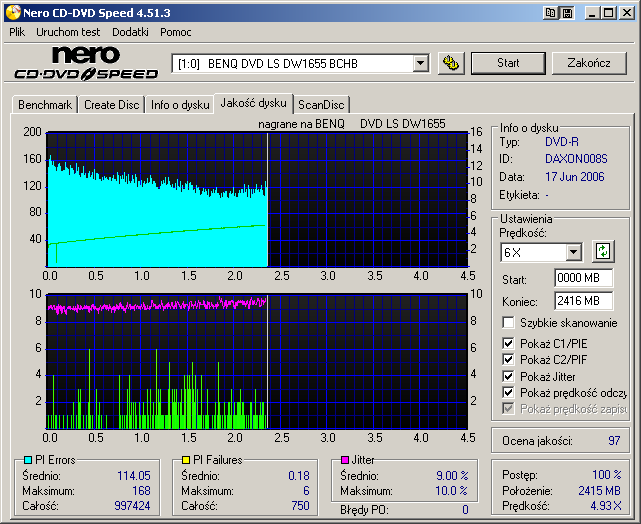Click the refresh speed icon button
Viewport: 641px width, 524px height.
point(603,251)
